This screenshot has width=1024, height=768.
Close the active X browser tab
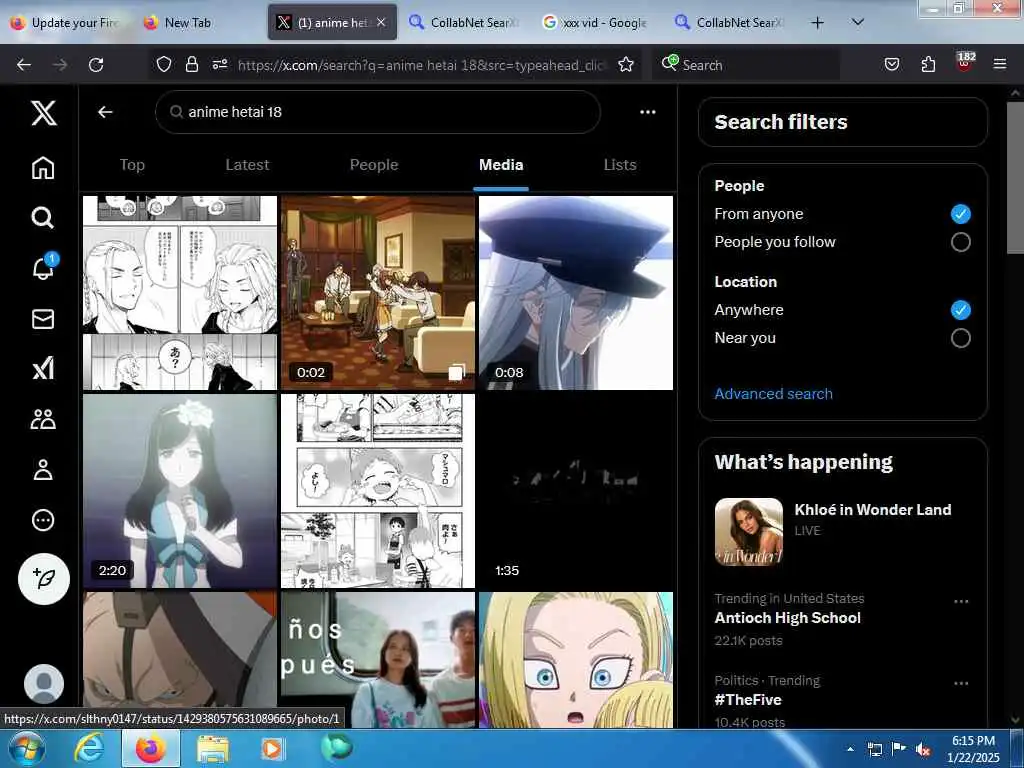point(381,23)
